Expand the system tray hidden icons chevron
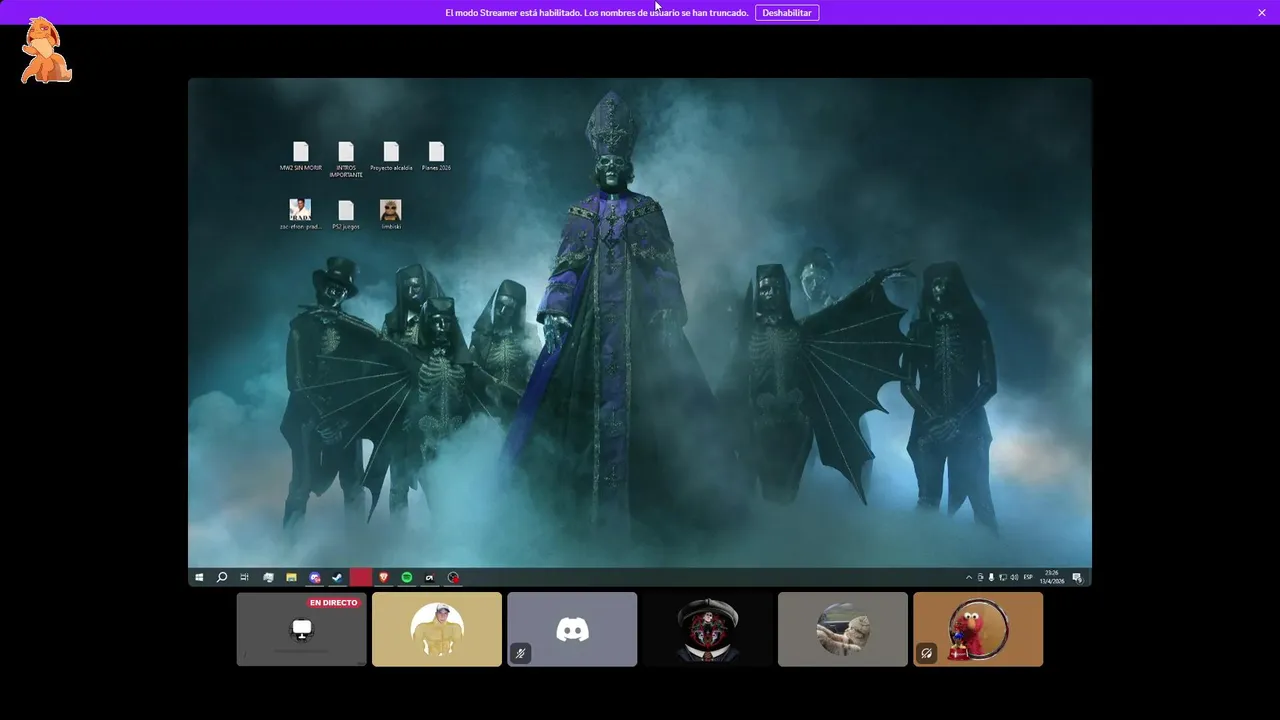 (968, 577)
